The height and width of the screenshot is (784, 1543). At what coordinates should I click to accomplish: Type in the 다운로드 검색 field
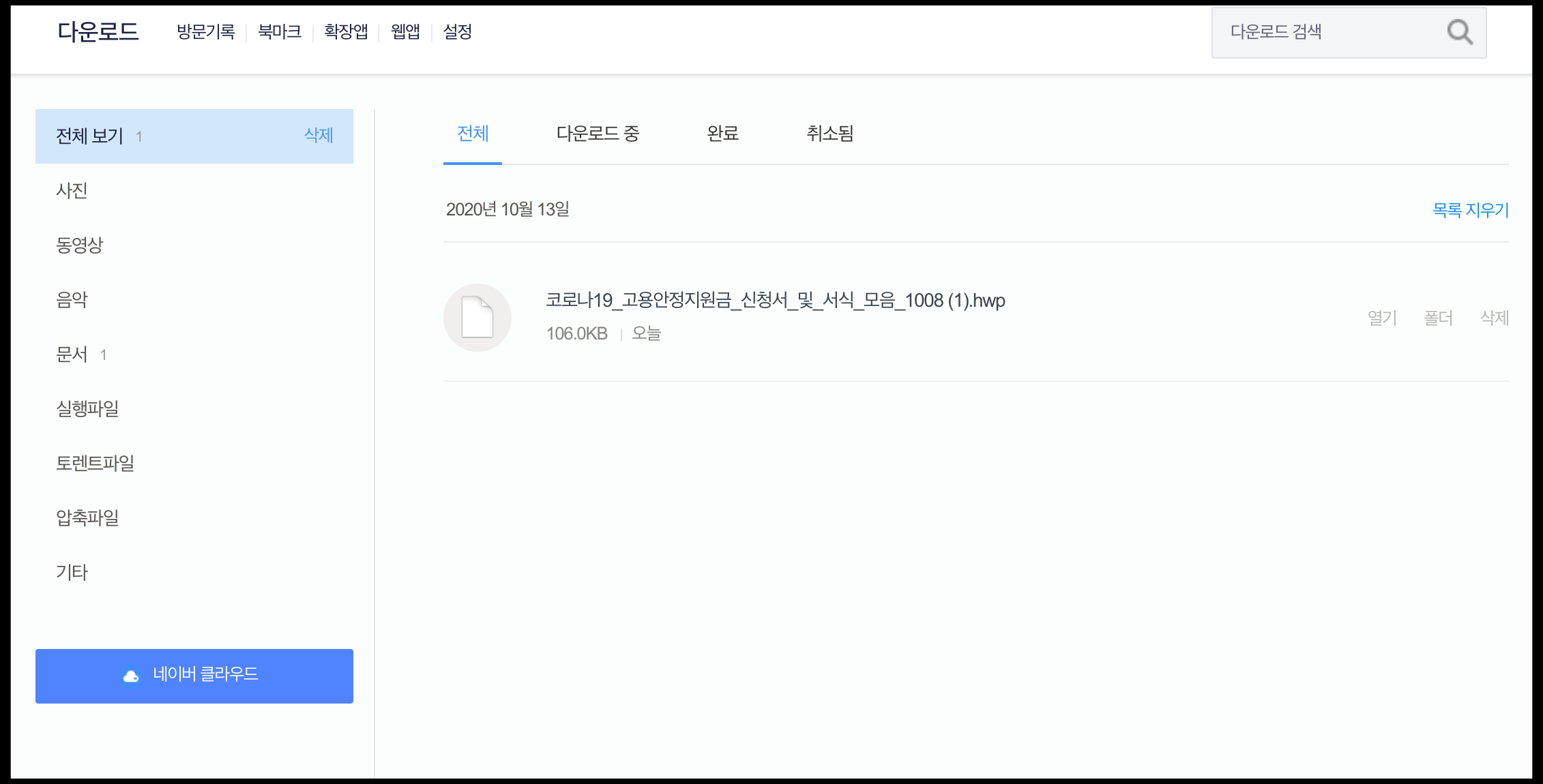pyautogui.click(x=1323, y=32)
